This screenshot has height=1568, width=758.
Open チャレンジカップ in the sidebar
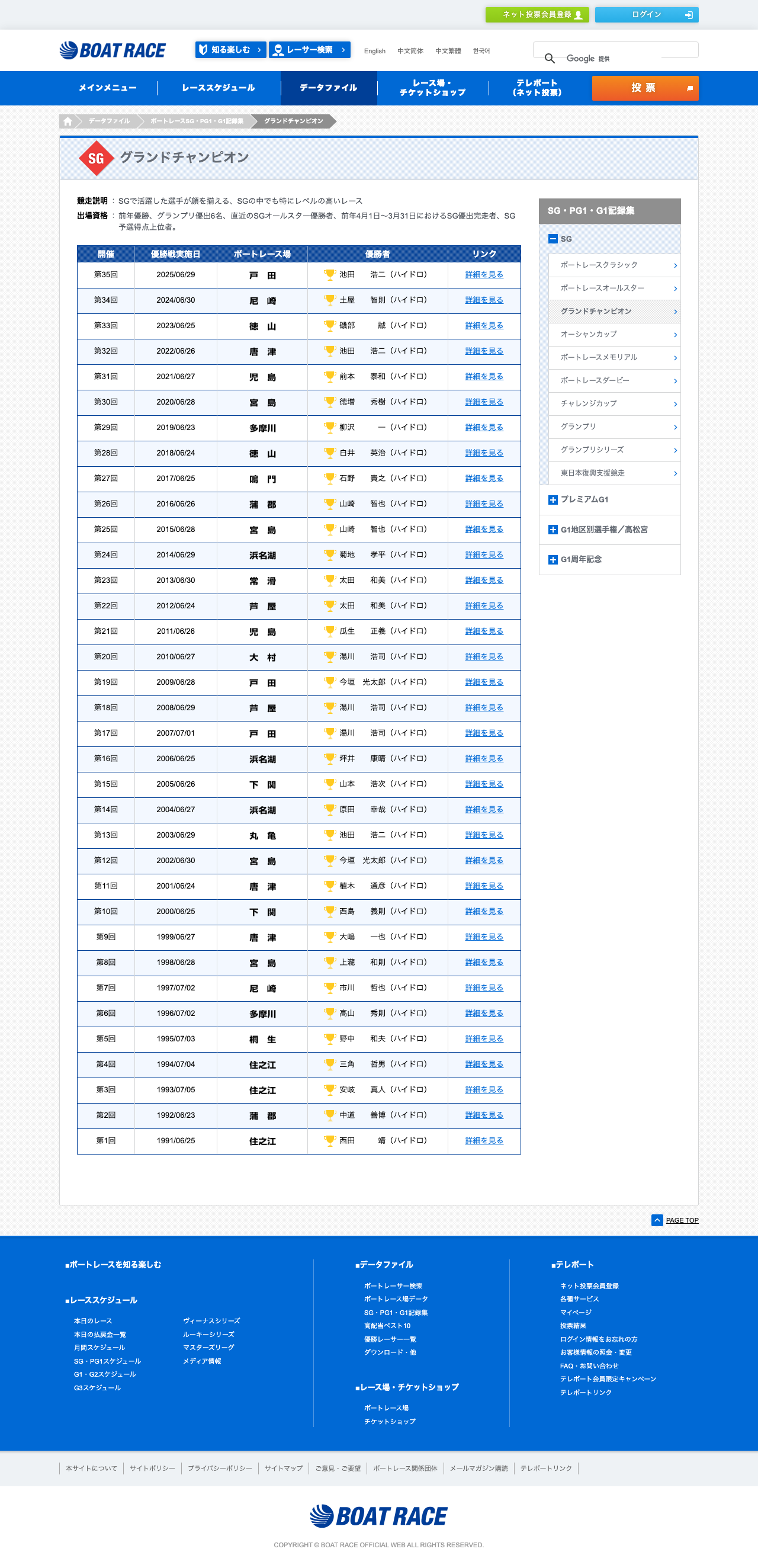[614, 404]
